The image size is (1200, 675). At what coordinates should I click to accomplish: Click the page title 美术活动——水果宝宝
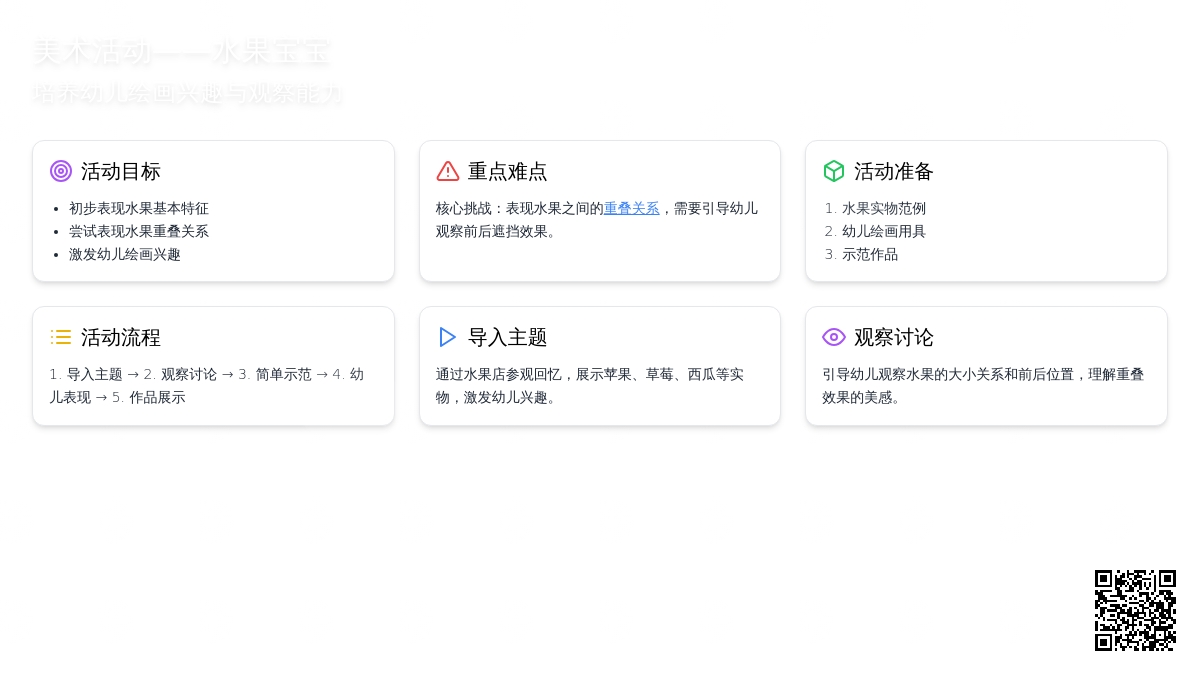(181, 52)
